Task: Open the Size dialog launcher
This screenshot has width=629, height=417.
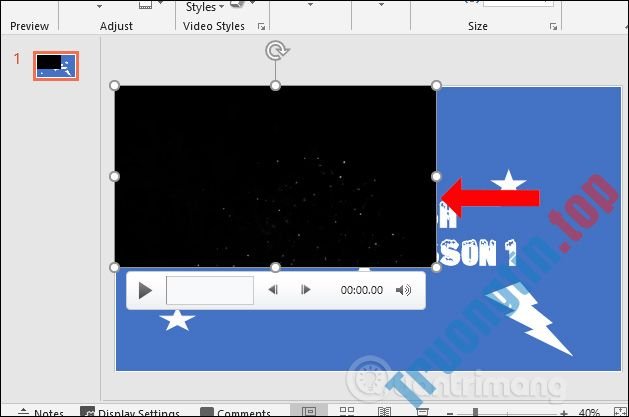Action: coord(553,26)
